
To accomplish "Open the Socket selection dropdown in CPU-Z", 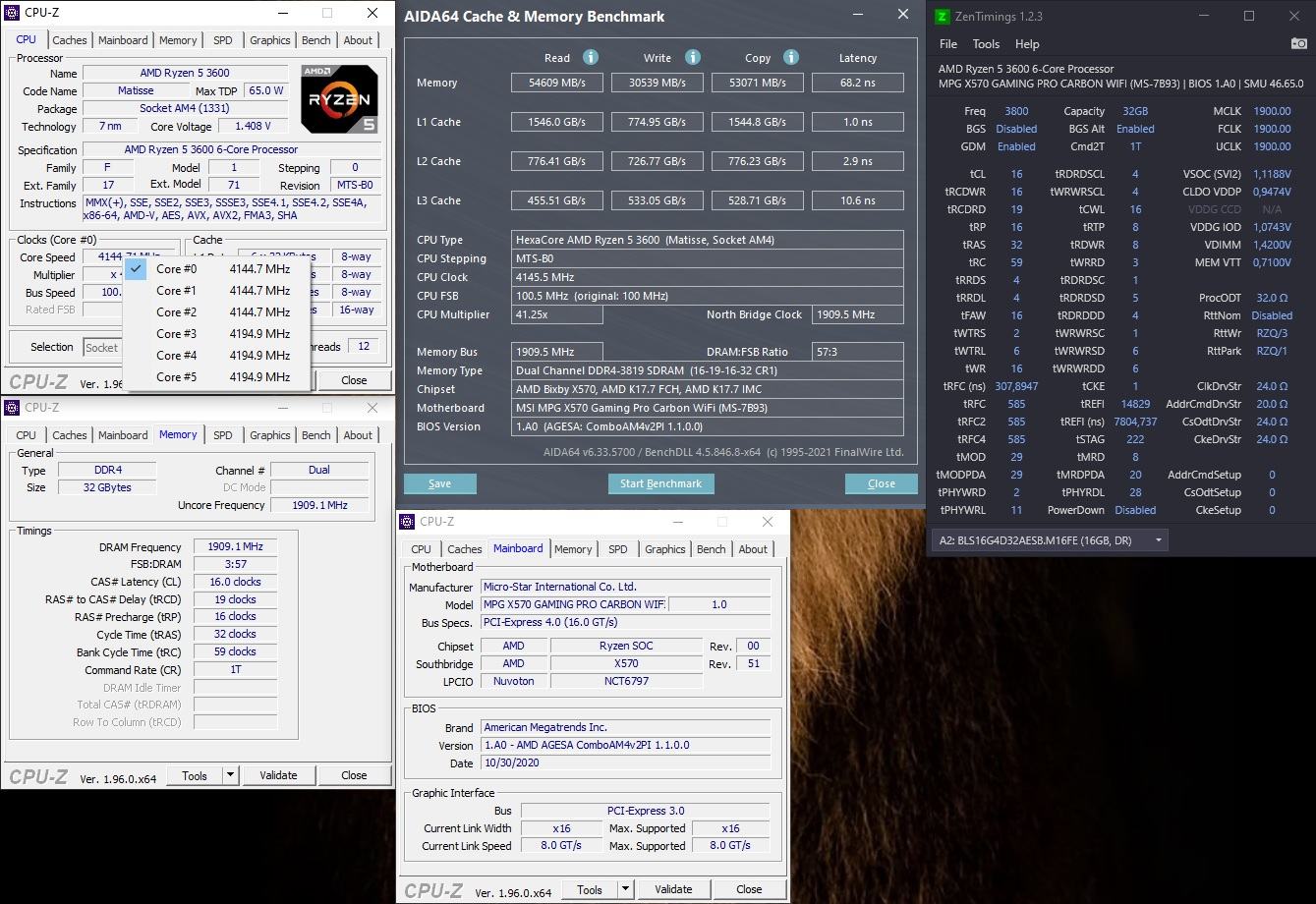I will pos(101,347).
